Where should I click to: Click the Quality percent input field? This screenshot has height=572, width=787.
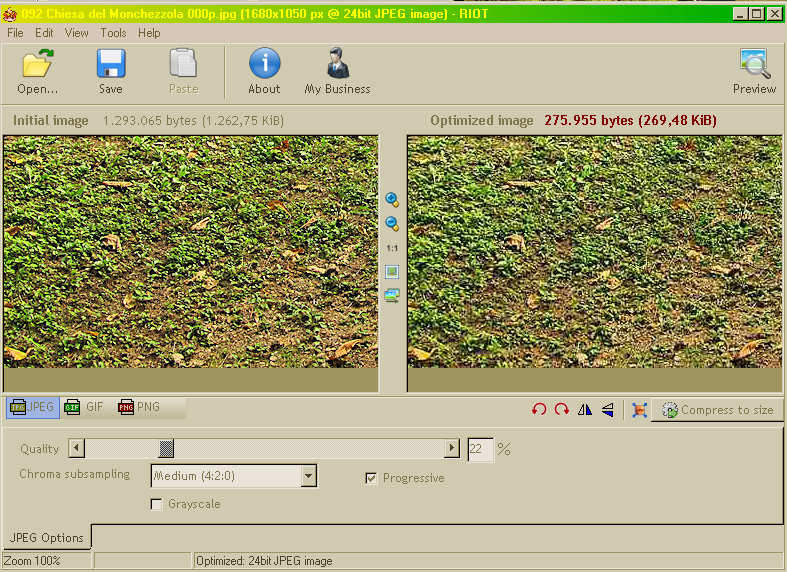coord(480,449)
